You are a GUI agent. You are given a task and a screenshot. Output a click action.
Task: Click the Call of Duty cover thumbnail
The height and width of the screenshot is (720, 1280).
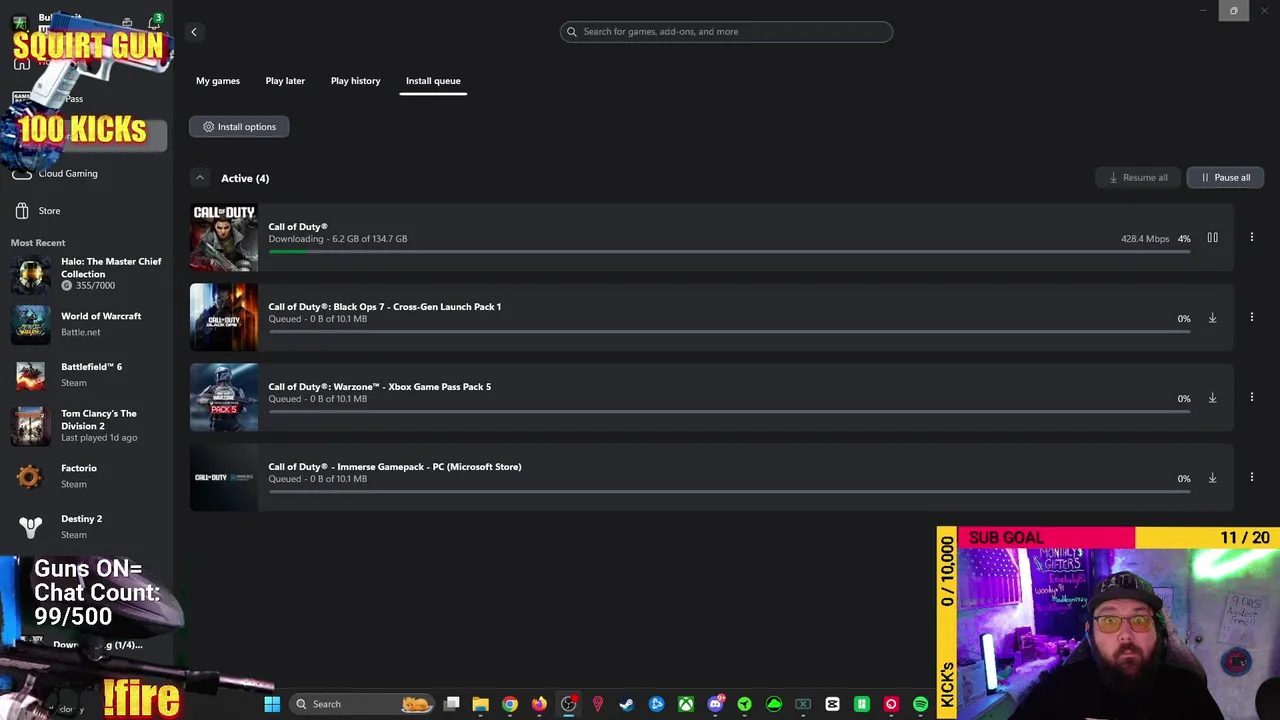click(x=224, y=237)
